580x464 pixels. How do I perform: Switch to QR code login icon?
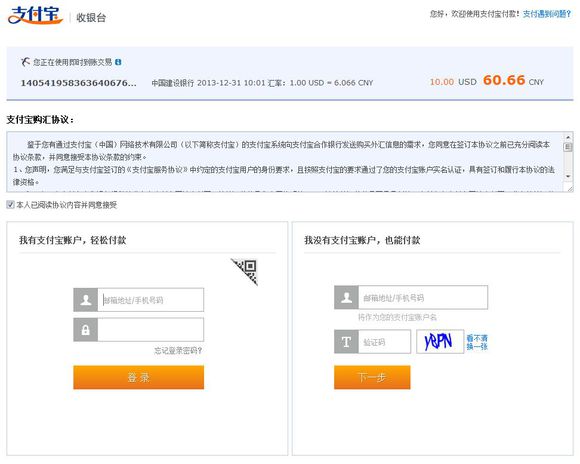(245, 271)
